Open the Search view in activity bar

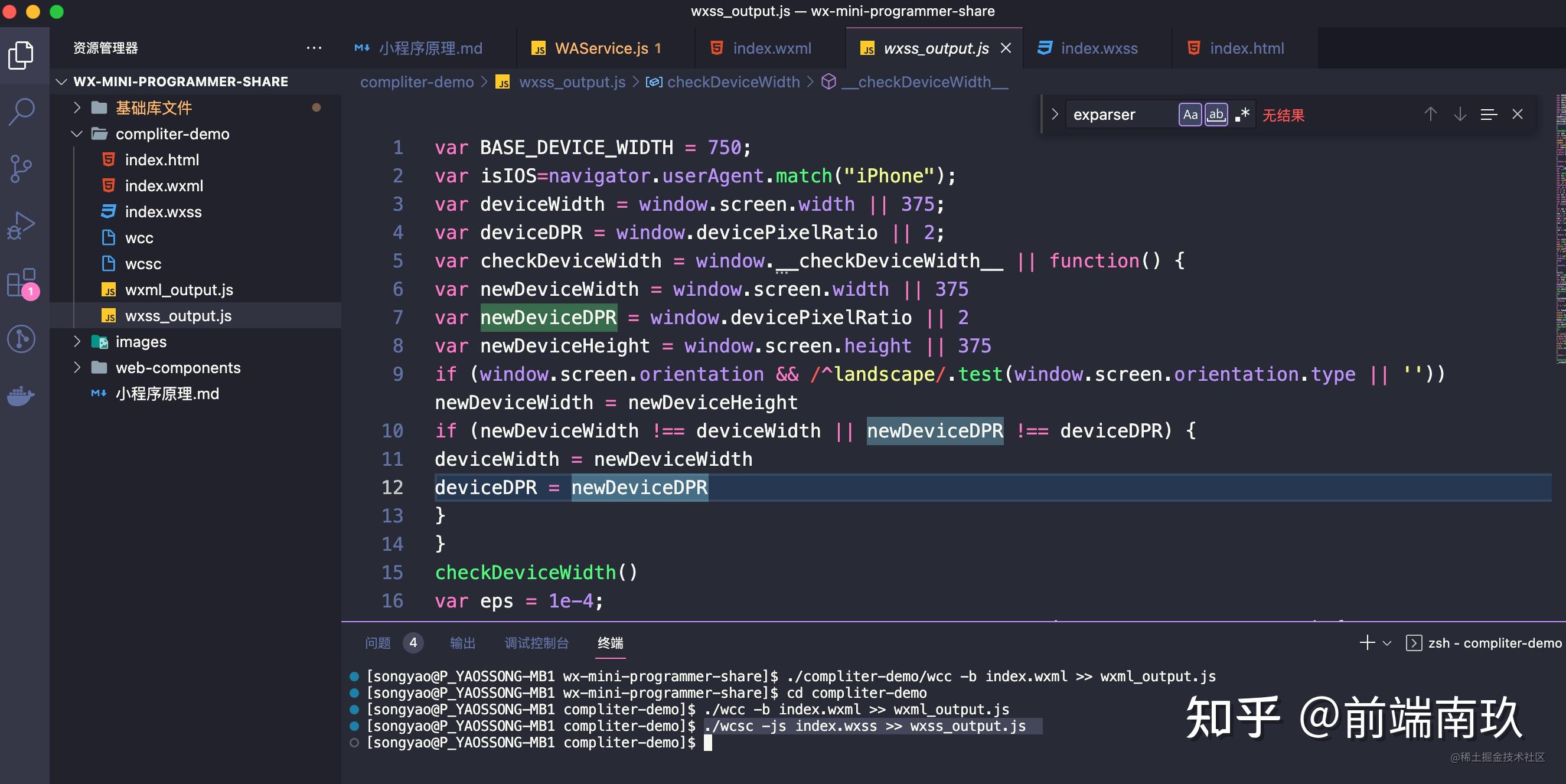22,112
